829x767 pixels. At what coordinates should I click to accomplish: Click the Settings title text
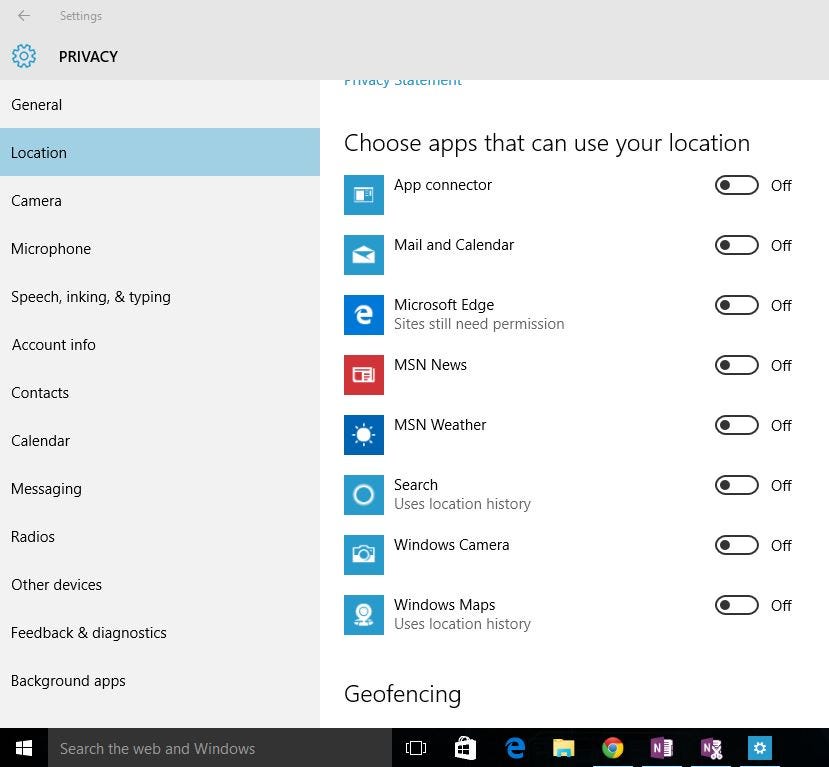click(x=81, y=16)
